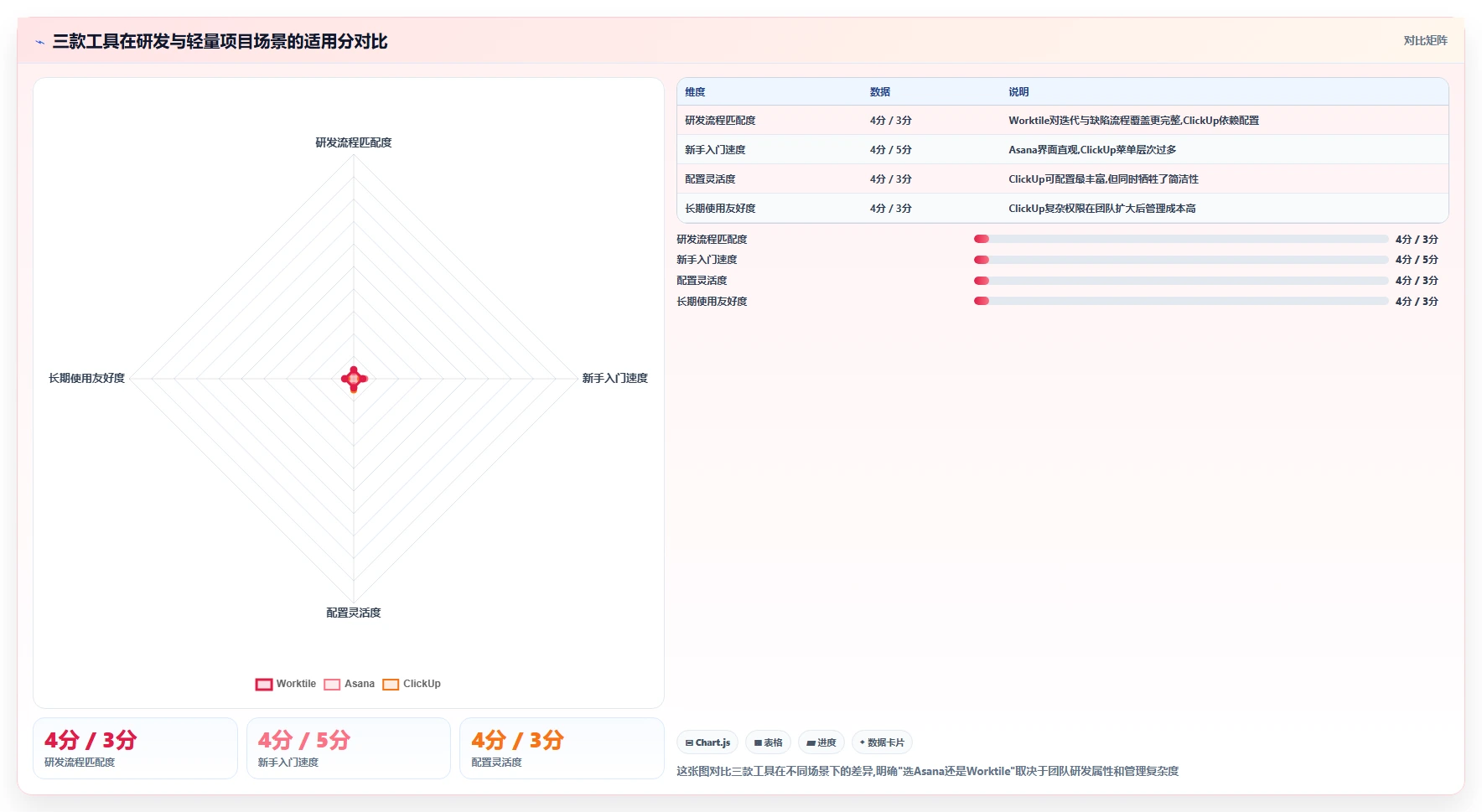Viewport: 1482px width, 812px height.
Task: Click the radar axis label 配置灵活度
Action: (354, 613)
